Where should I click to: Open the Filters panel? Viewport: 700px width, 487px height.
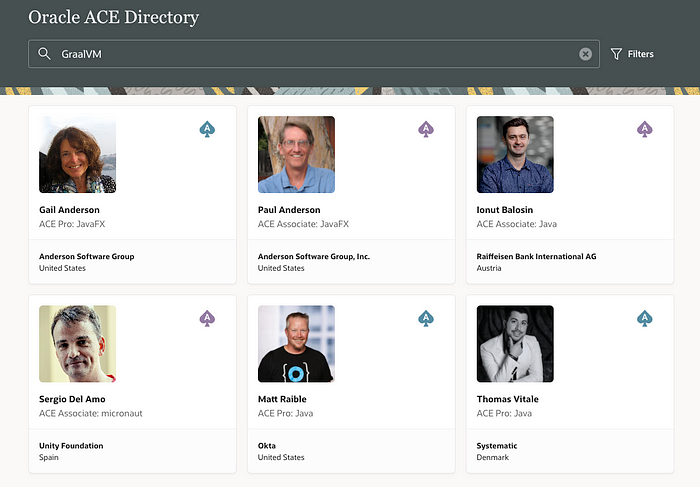(x=632, y=54)
